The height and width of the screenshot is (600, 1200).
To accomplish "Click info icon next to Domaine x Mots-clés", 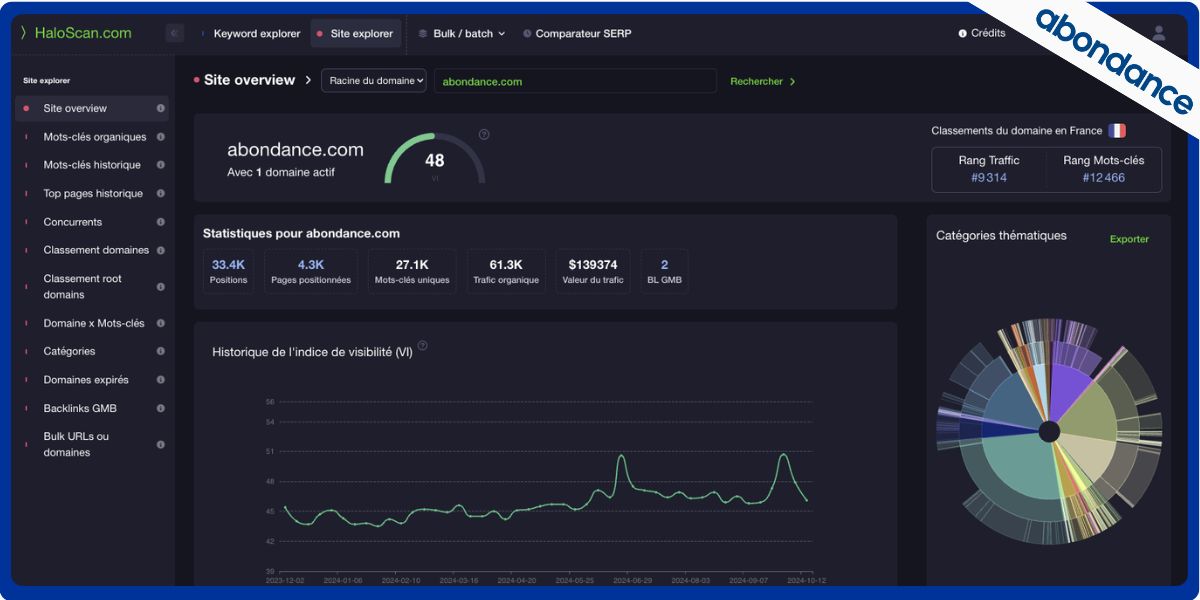I will pyautogui.click(x=161, y=323).
